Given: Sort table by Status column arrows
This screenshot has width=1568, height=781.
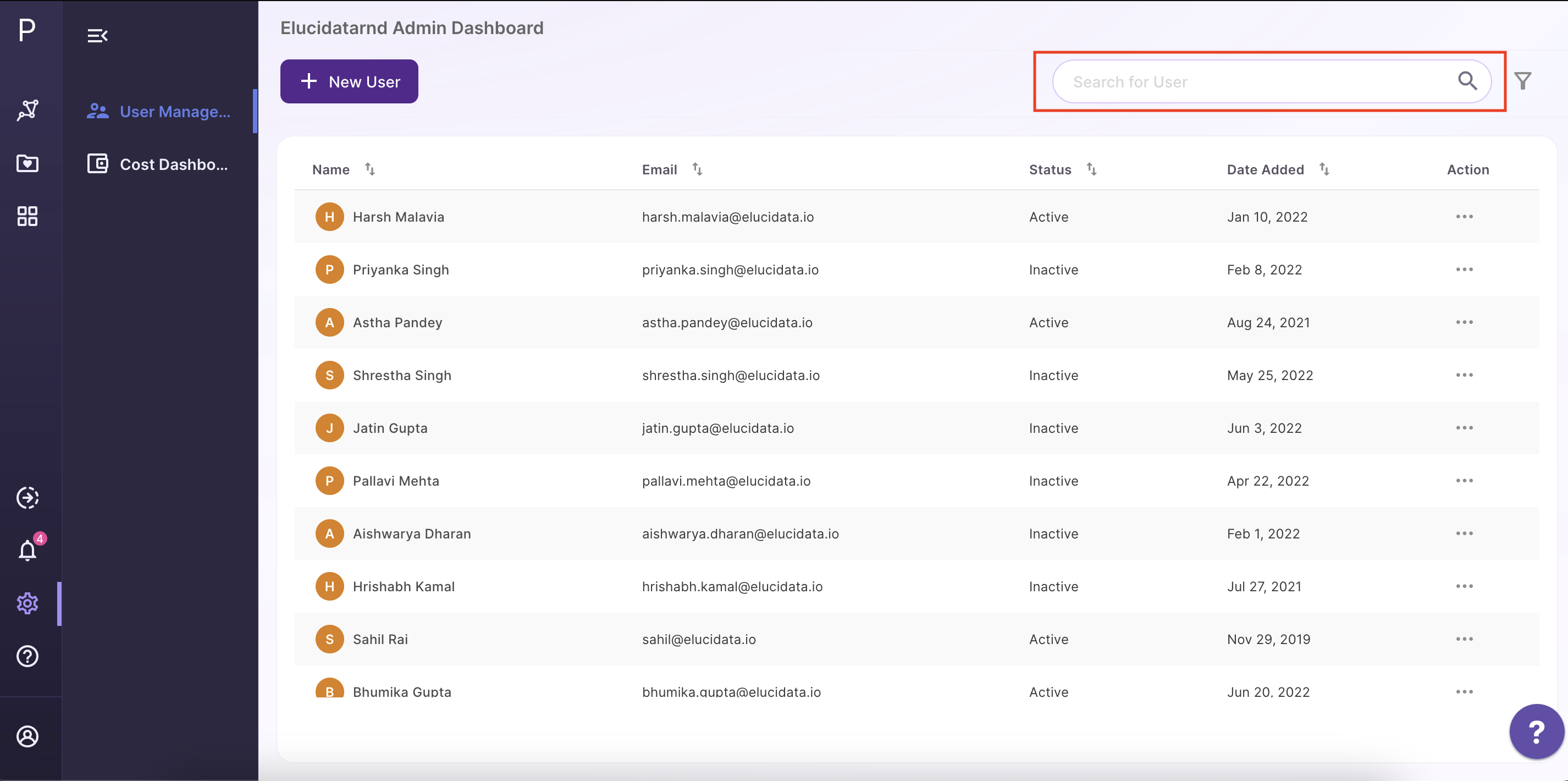Looking at the screenshot, I should [1092, 169].
